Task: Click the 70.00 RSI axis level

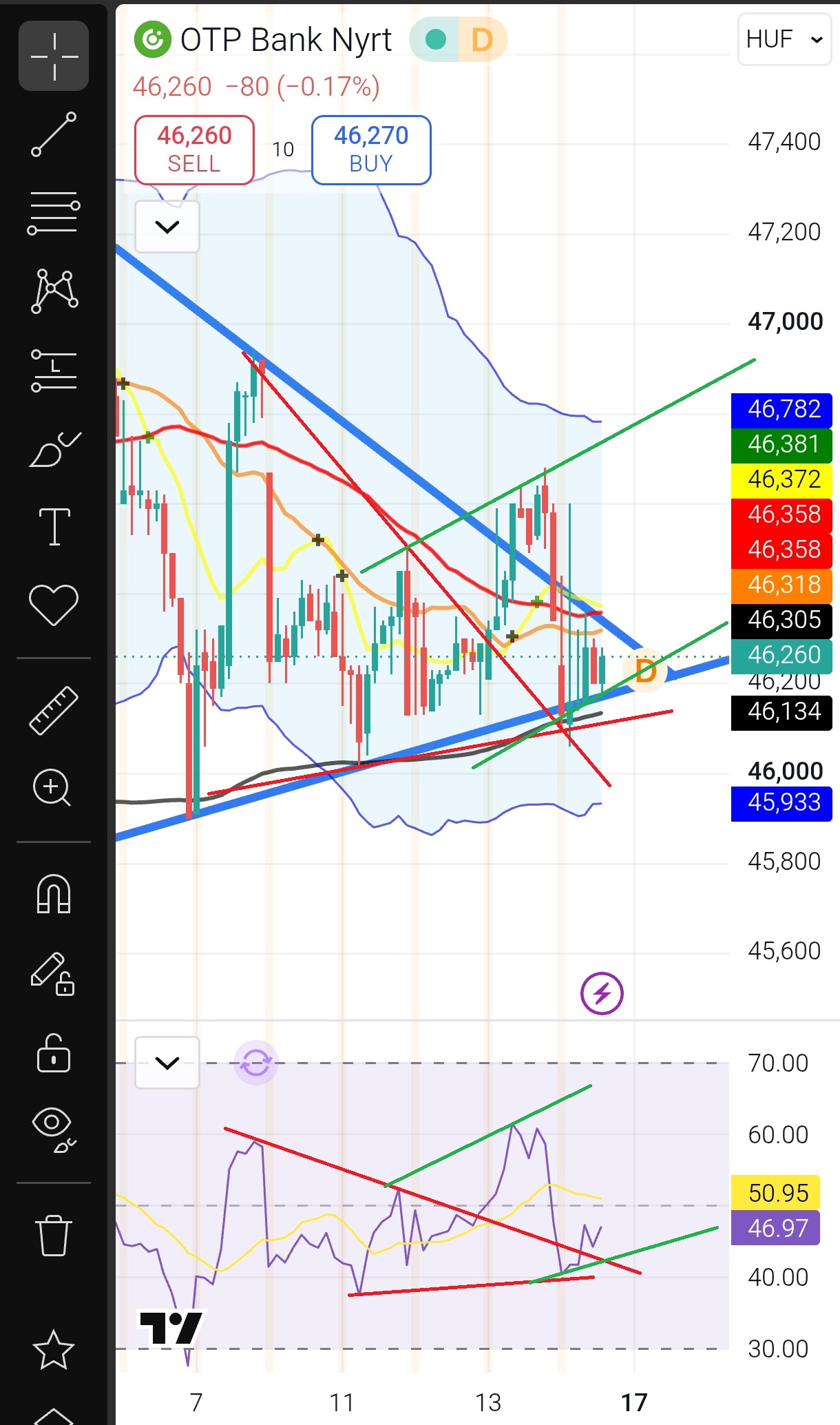Action: coord(778,1063)
